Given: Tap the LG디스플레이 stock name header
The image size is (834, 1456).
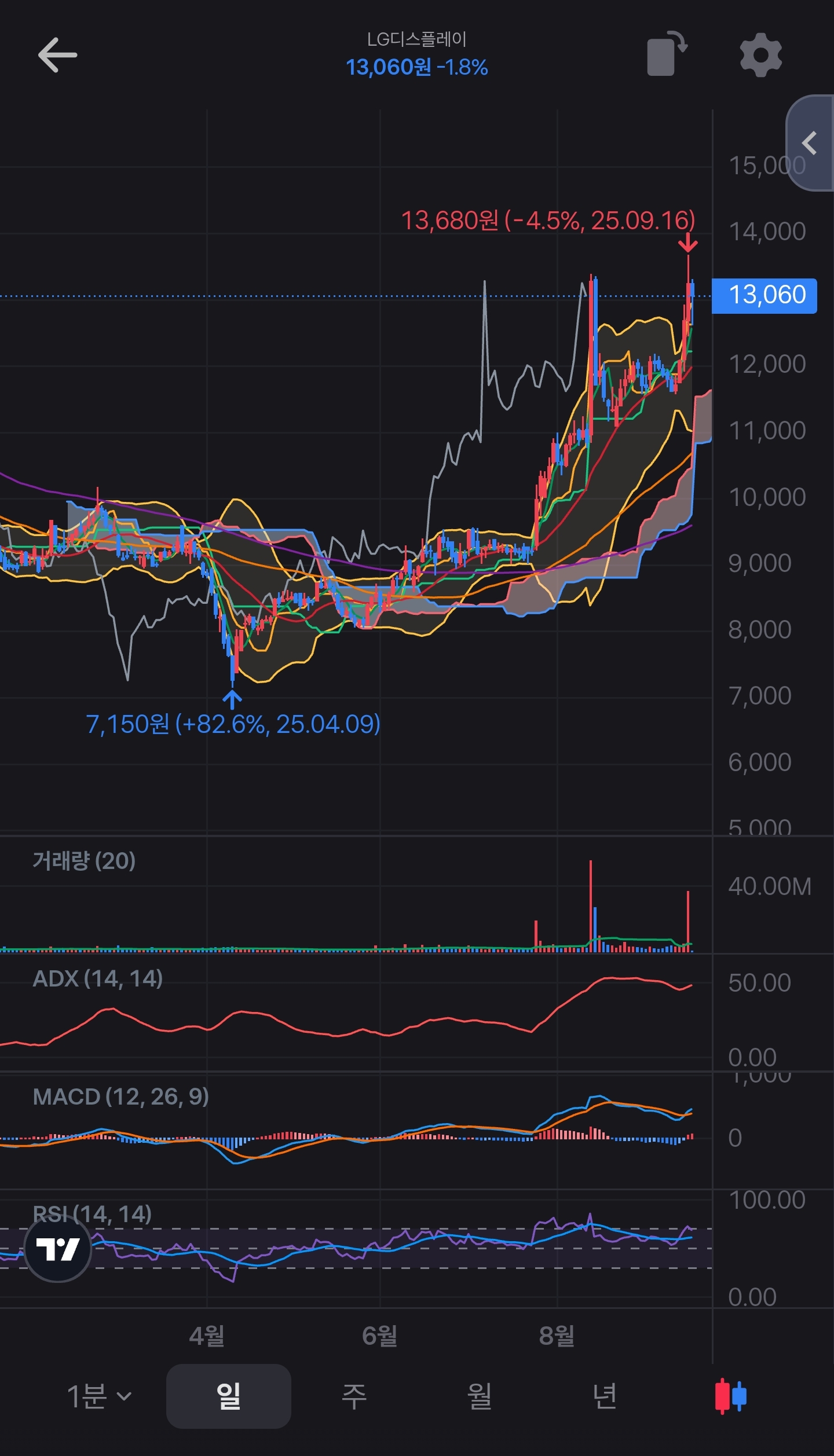Looking at the screenshot, I should [417, 39].
